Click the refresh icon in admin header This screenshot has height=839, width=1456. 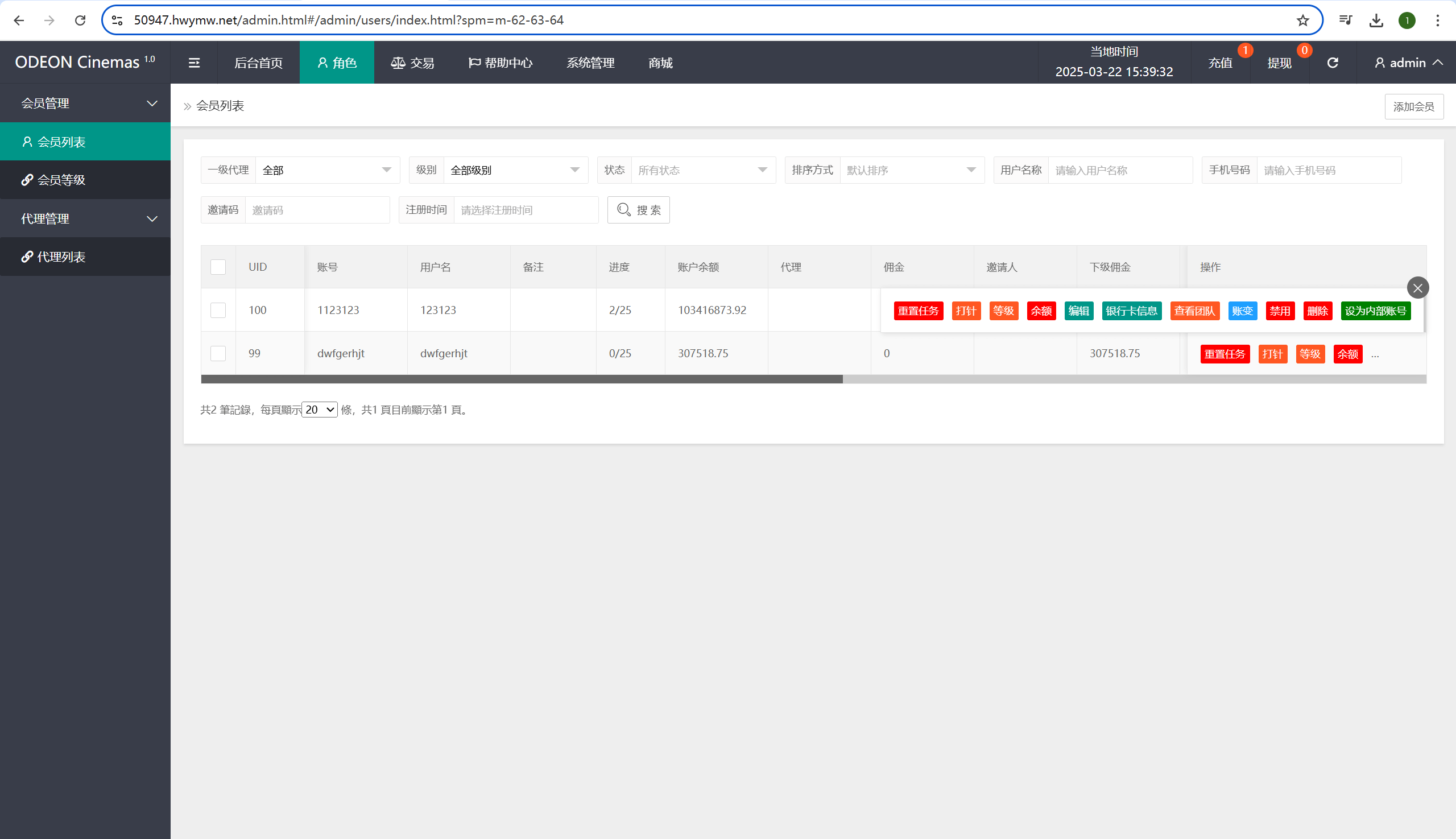(x=1332, y=63)
